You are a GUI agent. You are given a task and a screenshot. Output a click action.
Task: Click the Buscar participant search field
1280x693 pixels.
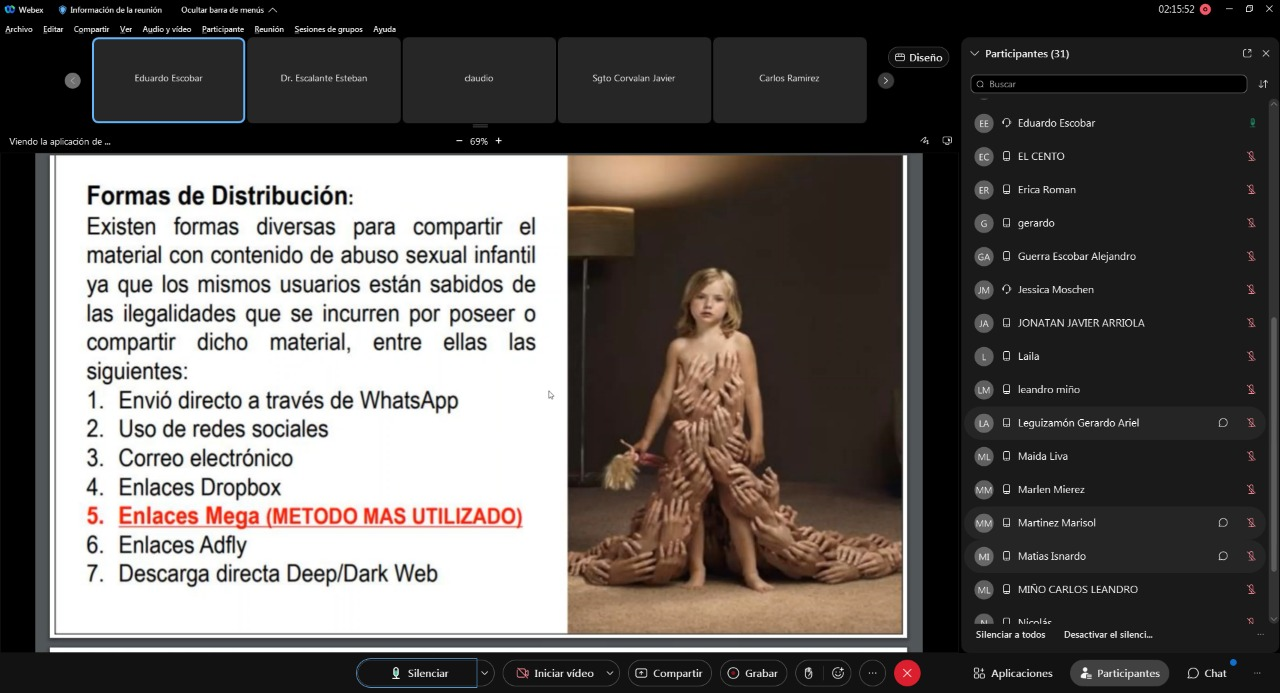pos(1108,84)
